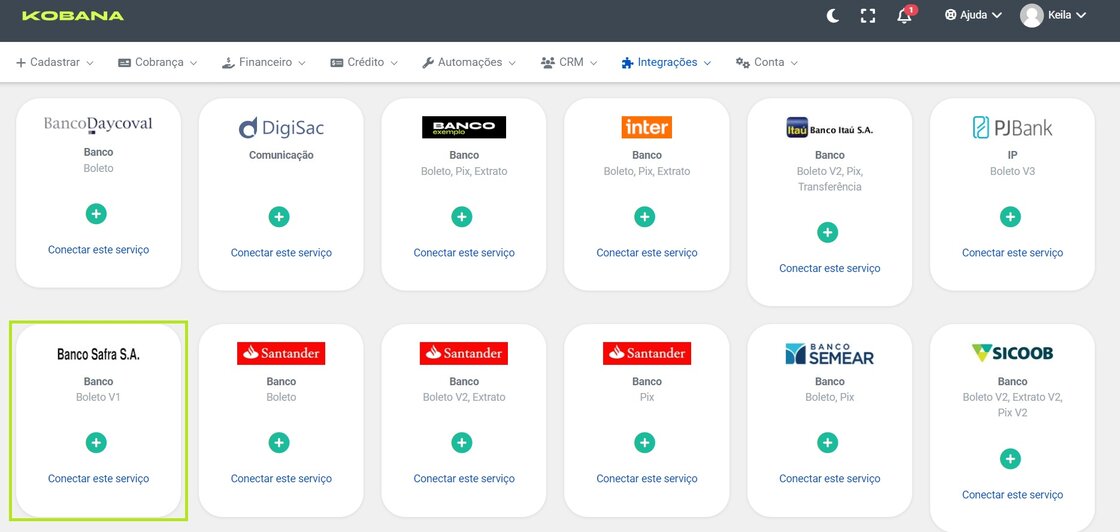Open the Cobrança menu
1120x532 pixels.
point(158,62)
